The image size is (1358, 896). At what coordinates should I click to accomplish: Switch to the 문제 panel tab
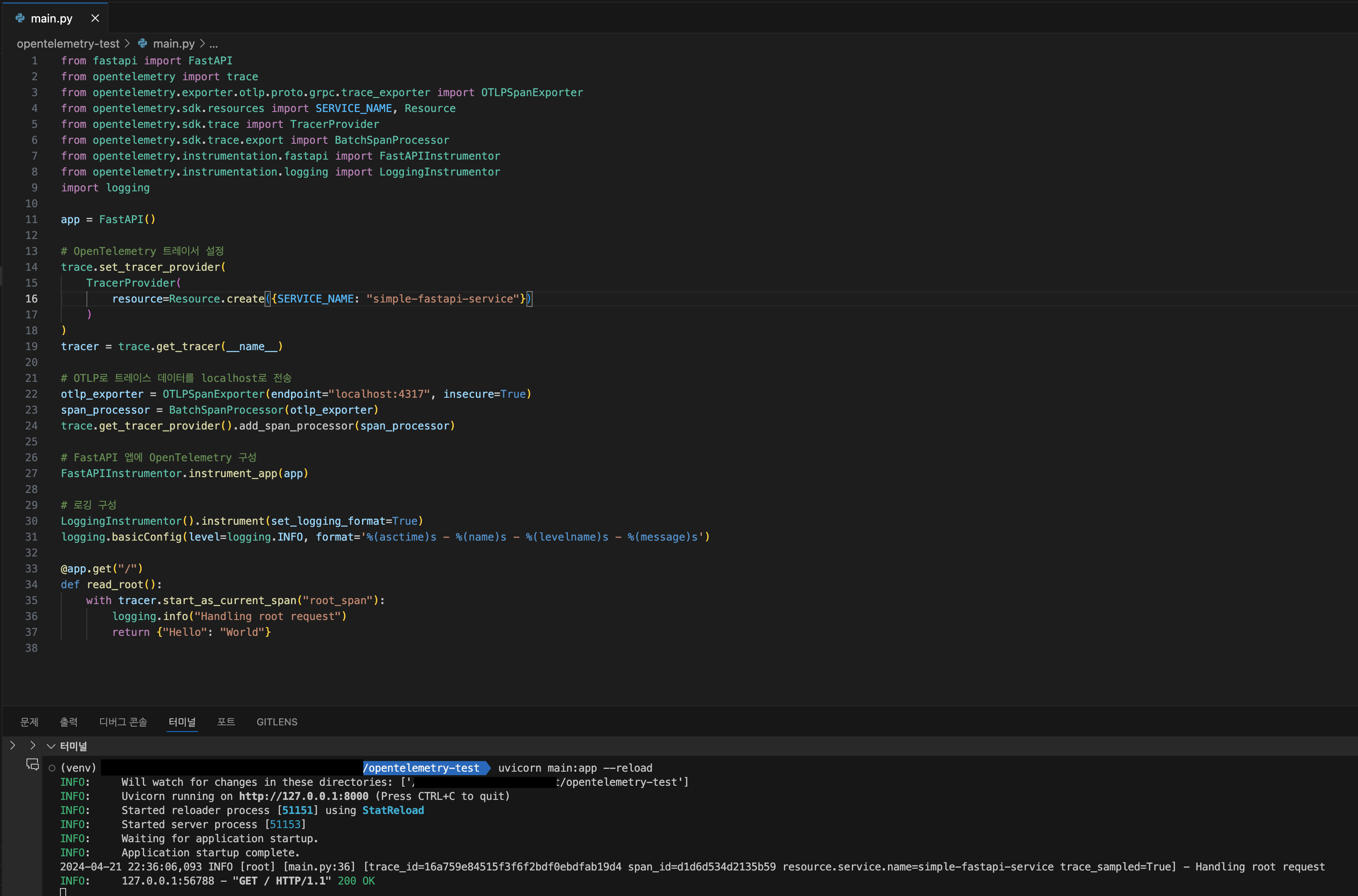click(x=29, y=722)
